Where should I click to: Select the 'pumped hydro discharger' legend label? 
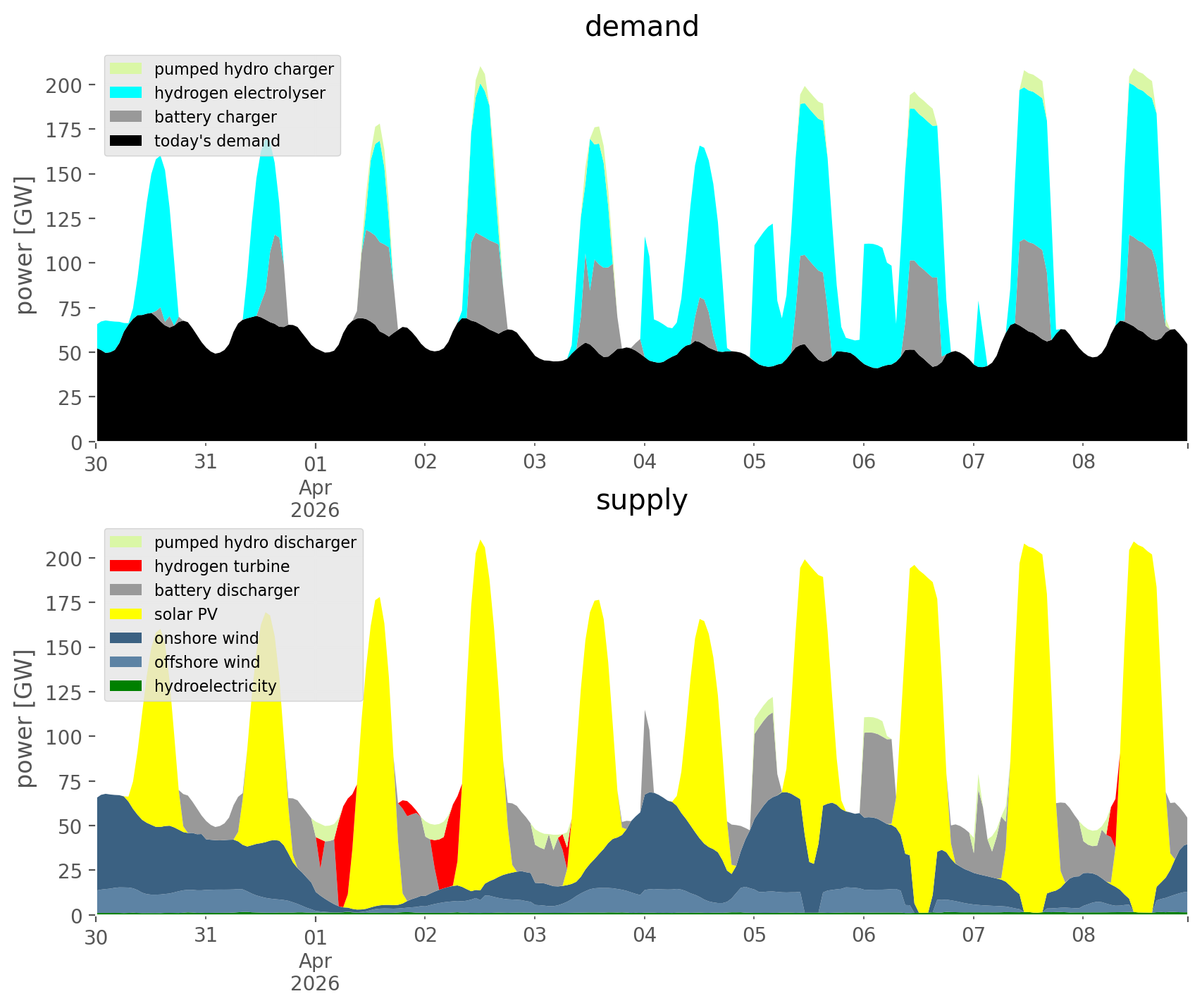(x=255, y=542)
